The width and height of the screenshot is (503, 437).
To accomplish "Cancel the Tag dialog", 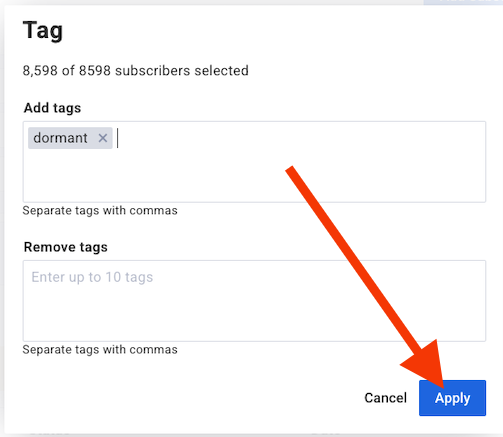I will 385,398.
